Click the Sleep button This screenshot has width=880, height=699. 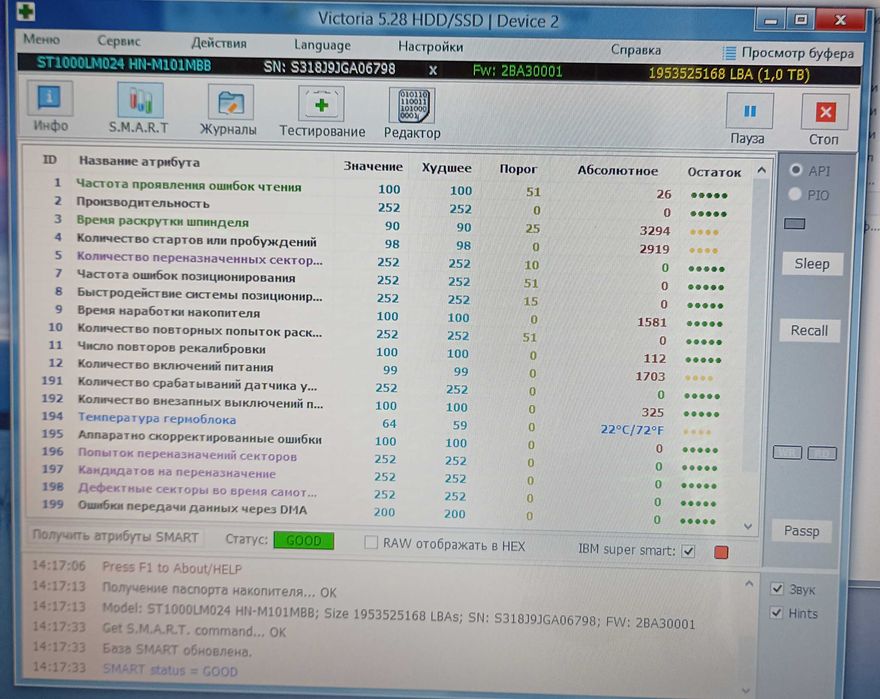click(812, 264)
